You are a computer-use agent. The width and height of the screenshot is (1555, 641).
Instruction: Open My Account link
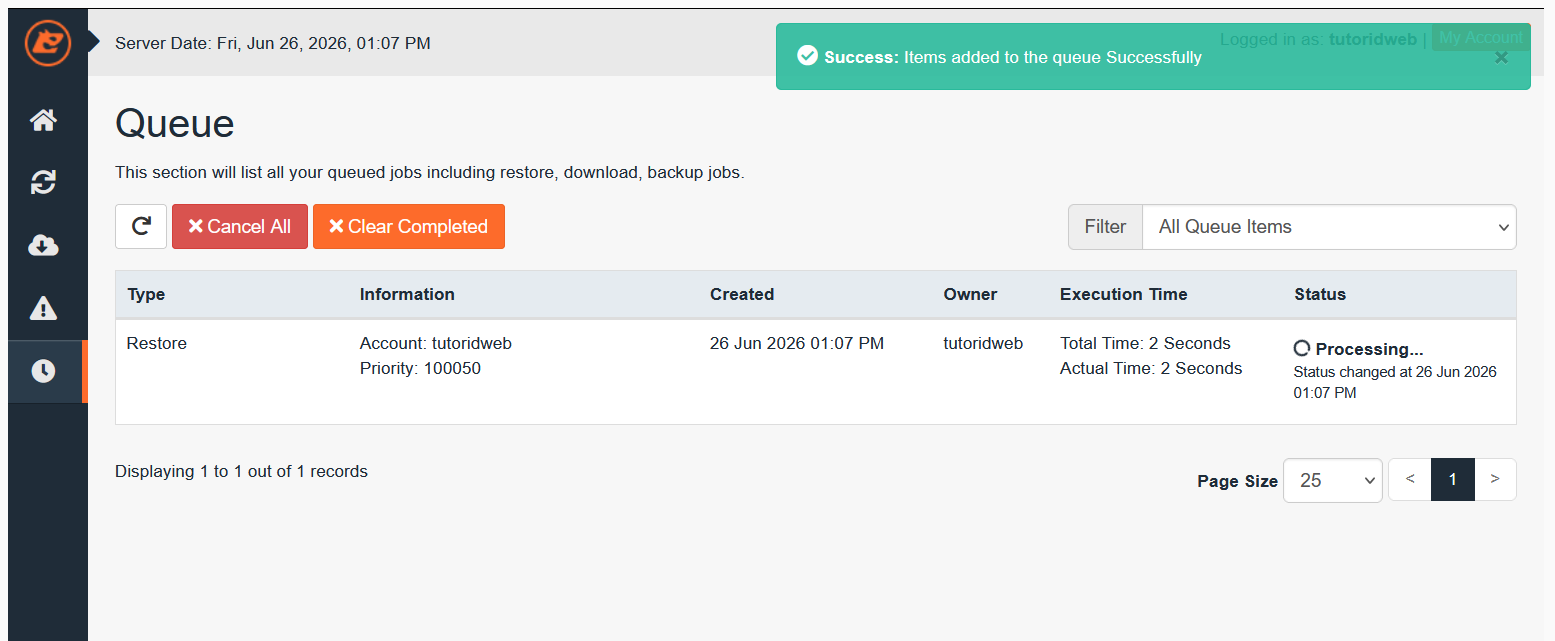tap(1481, 38)
